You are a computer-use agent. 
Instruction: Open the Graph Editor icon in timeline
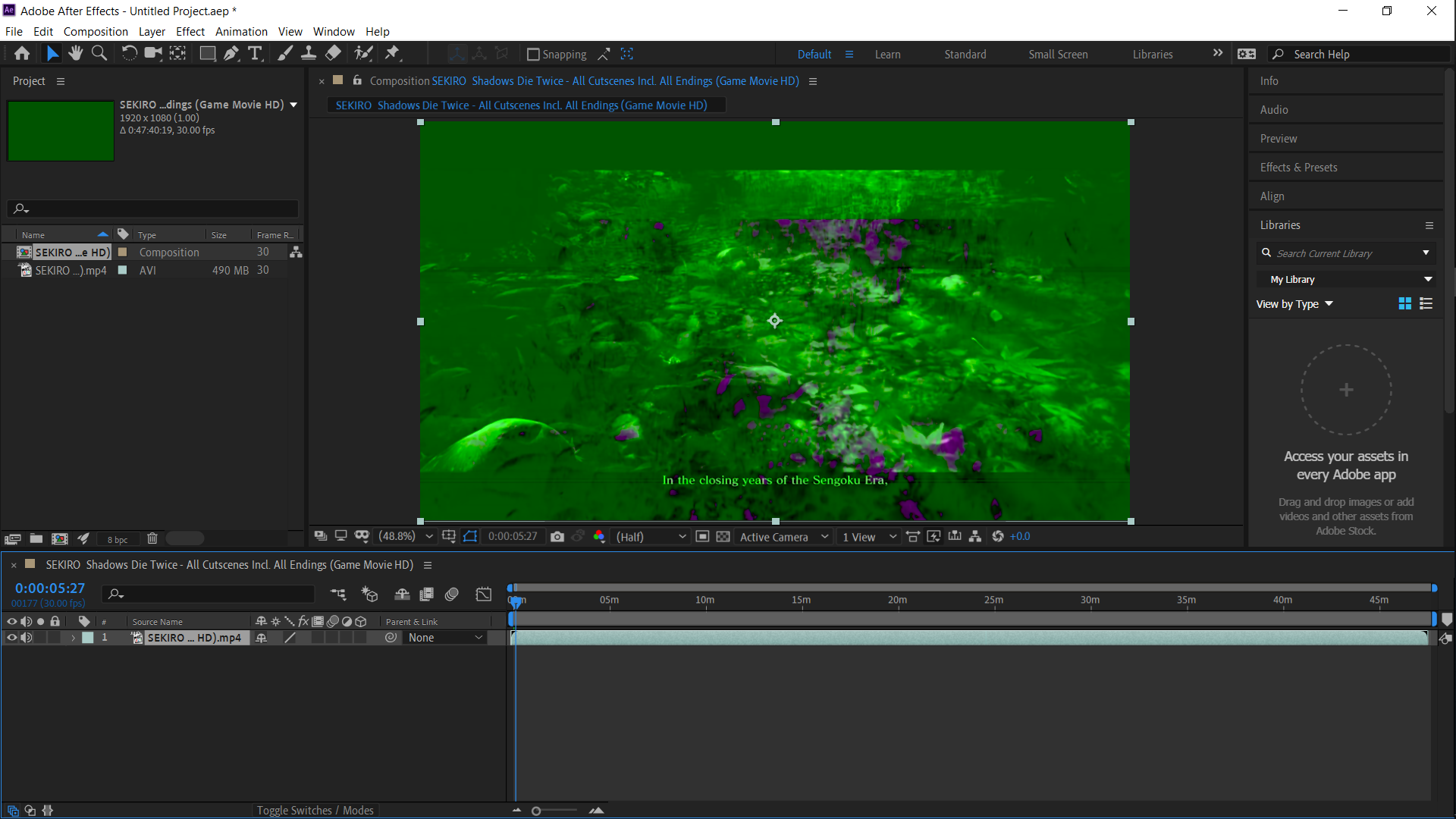coord(484,595)
